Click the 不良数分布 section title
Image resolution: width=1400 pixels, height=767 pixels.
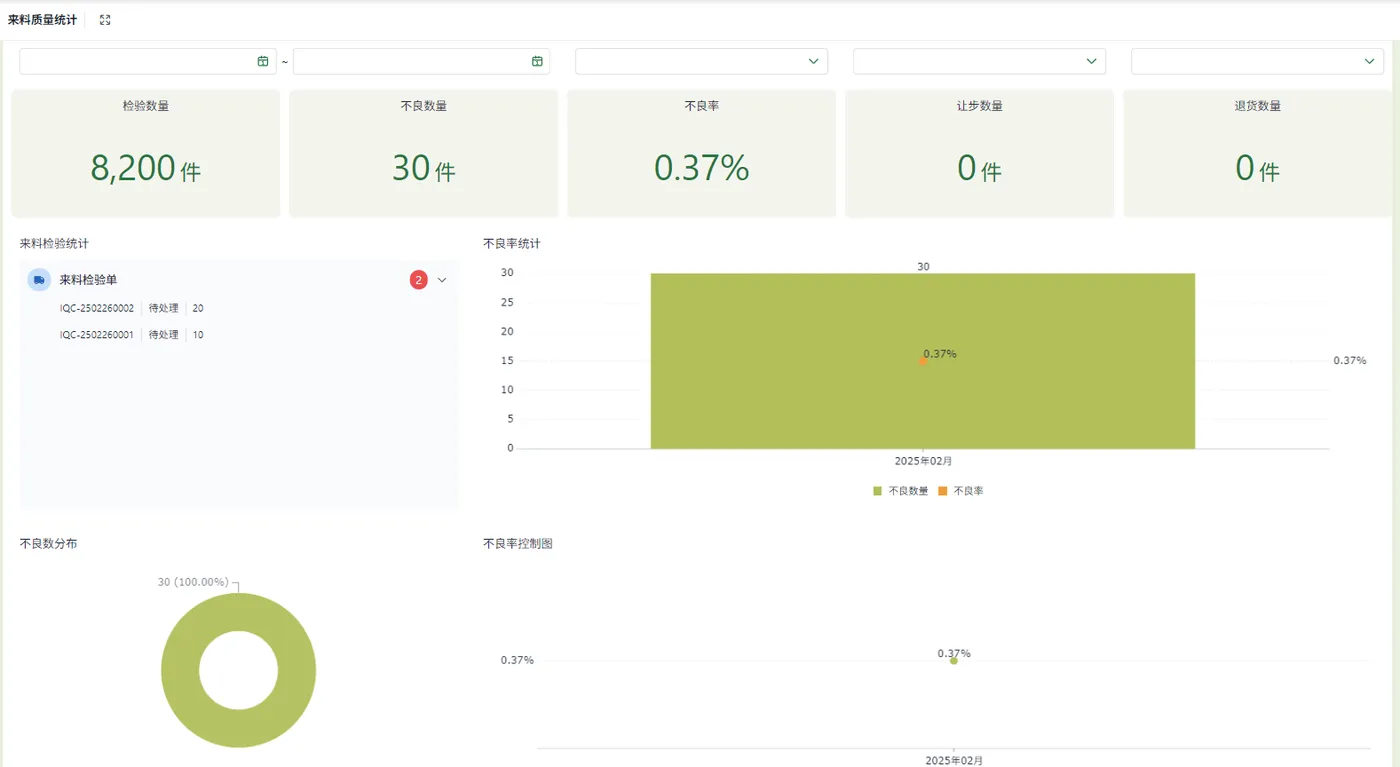point(48,544)
